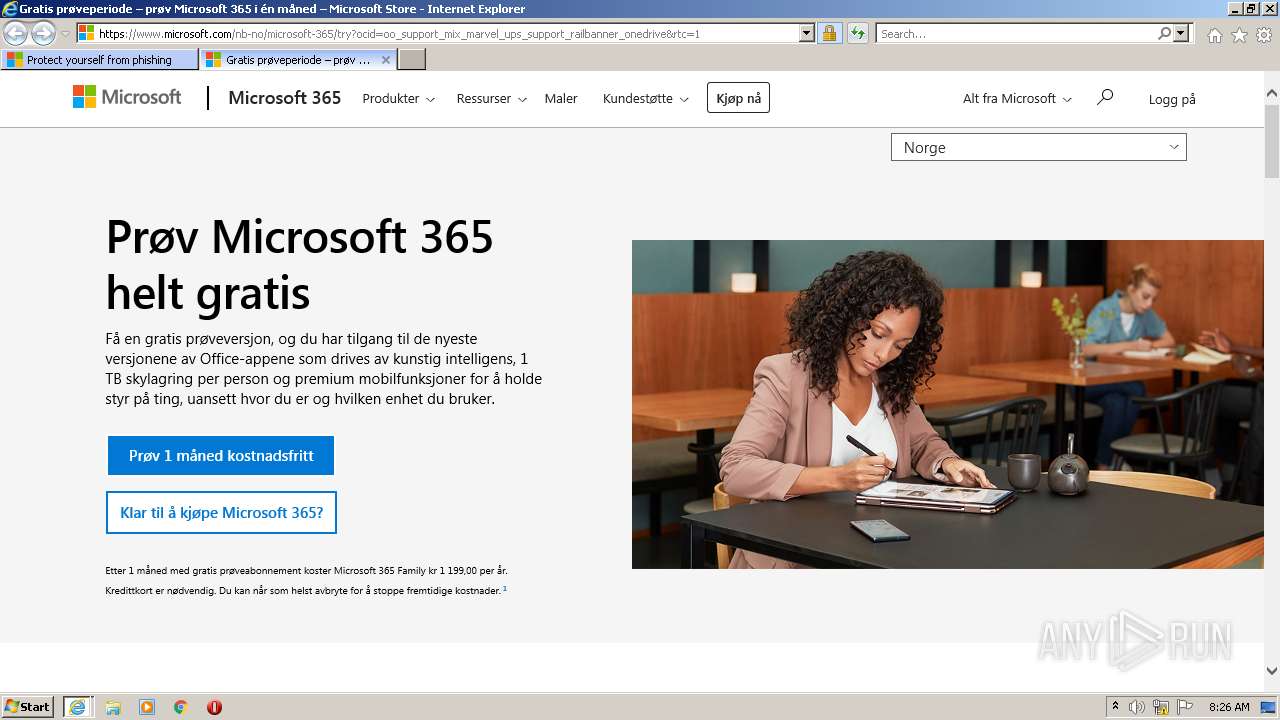The width and height of the screenshot is (1280, 720).
Task: Open Internet Explorer from the taskbar
Action: [x=77, y=707]
